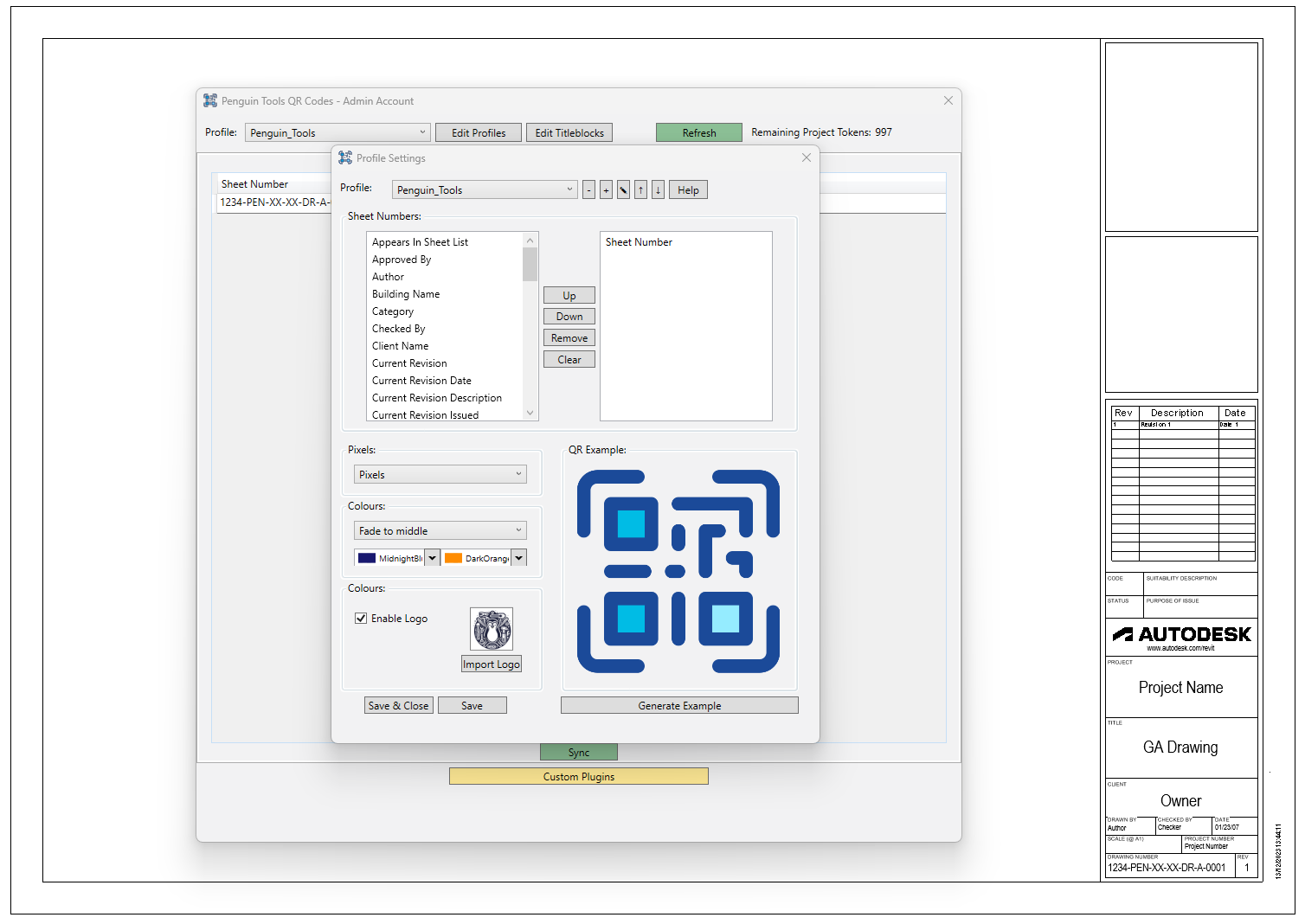
Task: Open Edit Profiles in the main window
Action: 479,132
